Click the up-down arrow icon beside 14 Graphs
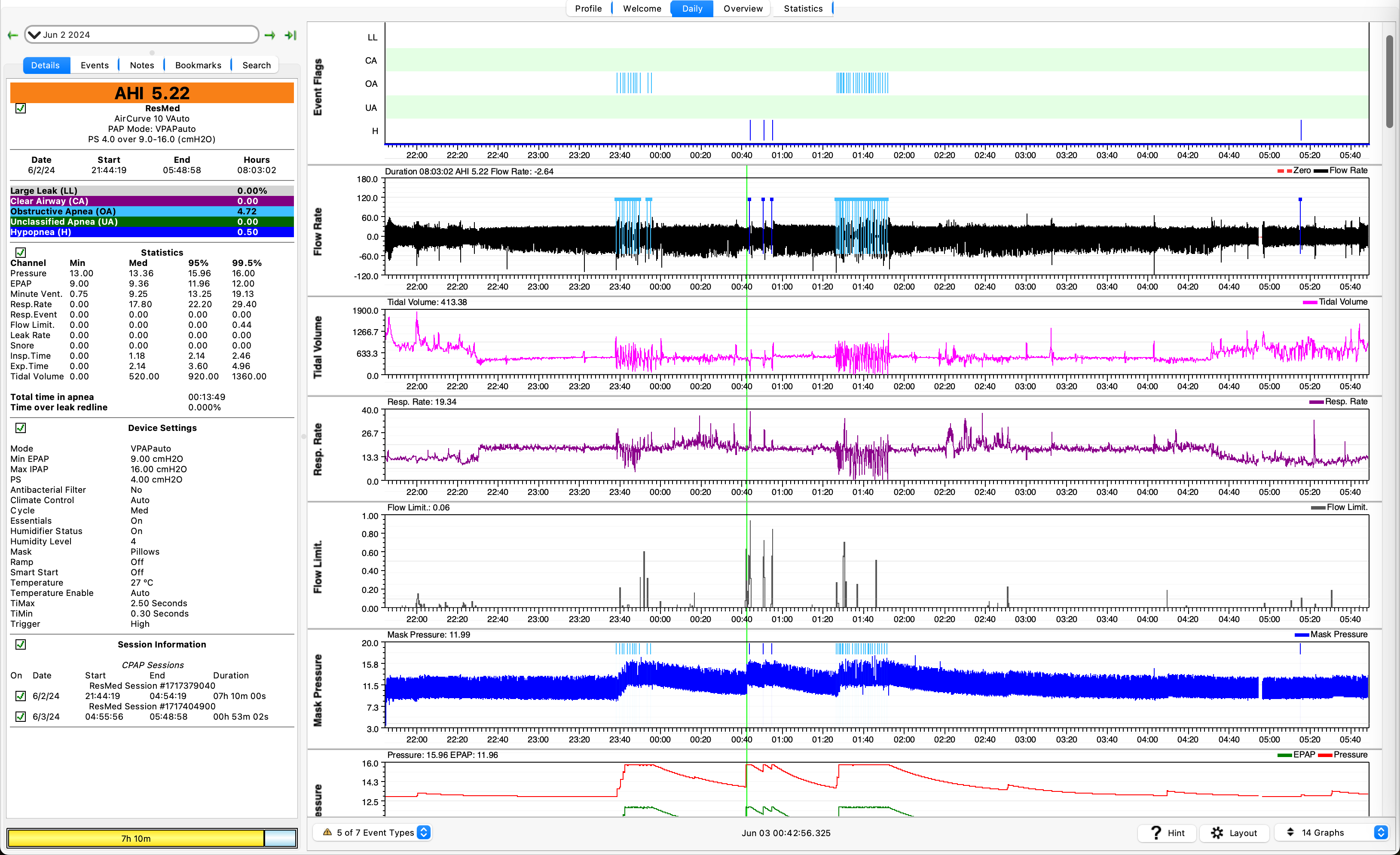 point(1290,832)
